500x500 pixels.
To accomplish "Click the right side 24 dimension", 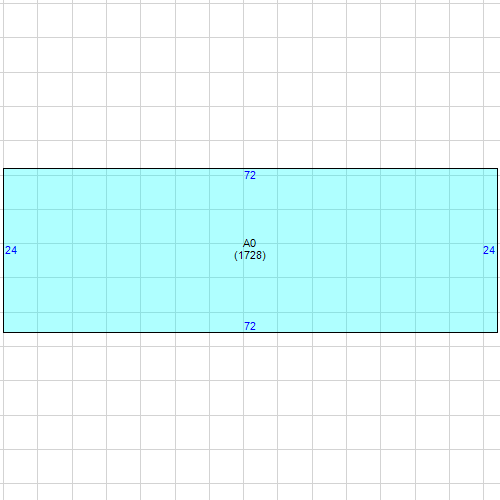I will (489, 250).
